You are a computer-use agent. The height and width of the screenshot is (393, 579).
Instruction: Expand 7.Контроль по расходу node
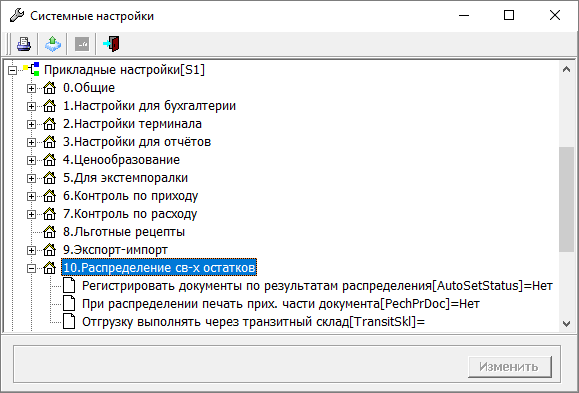pos(31,214)
